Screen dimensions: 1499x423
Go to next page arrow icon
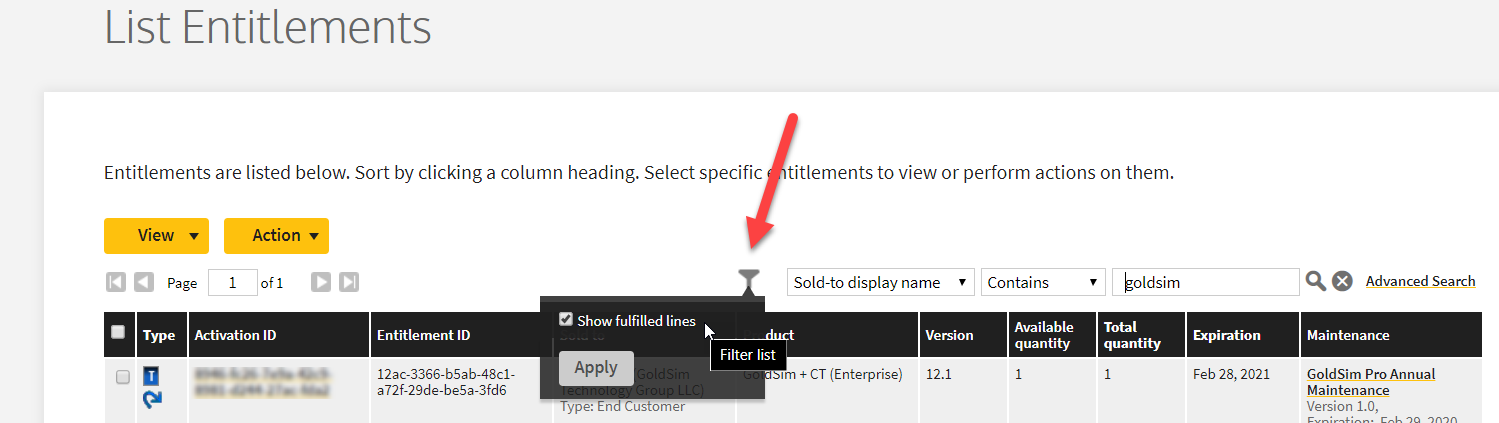point(321,282)
